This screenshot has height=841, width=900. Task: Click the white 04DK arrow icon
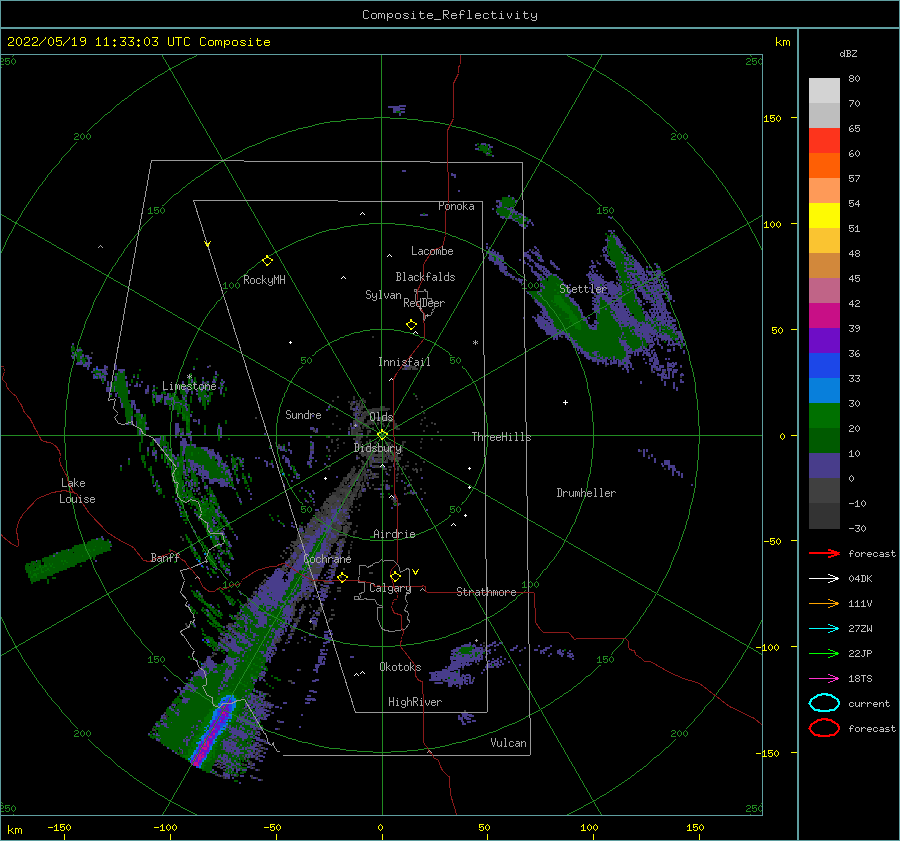(824, 578)
